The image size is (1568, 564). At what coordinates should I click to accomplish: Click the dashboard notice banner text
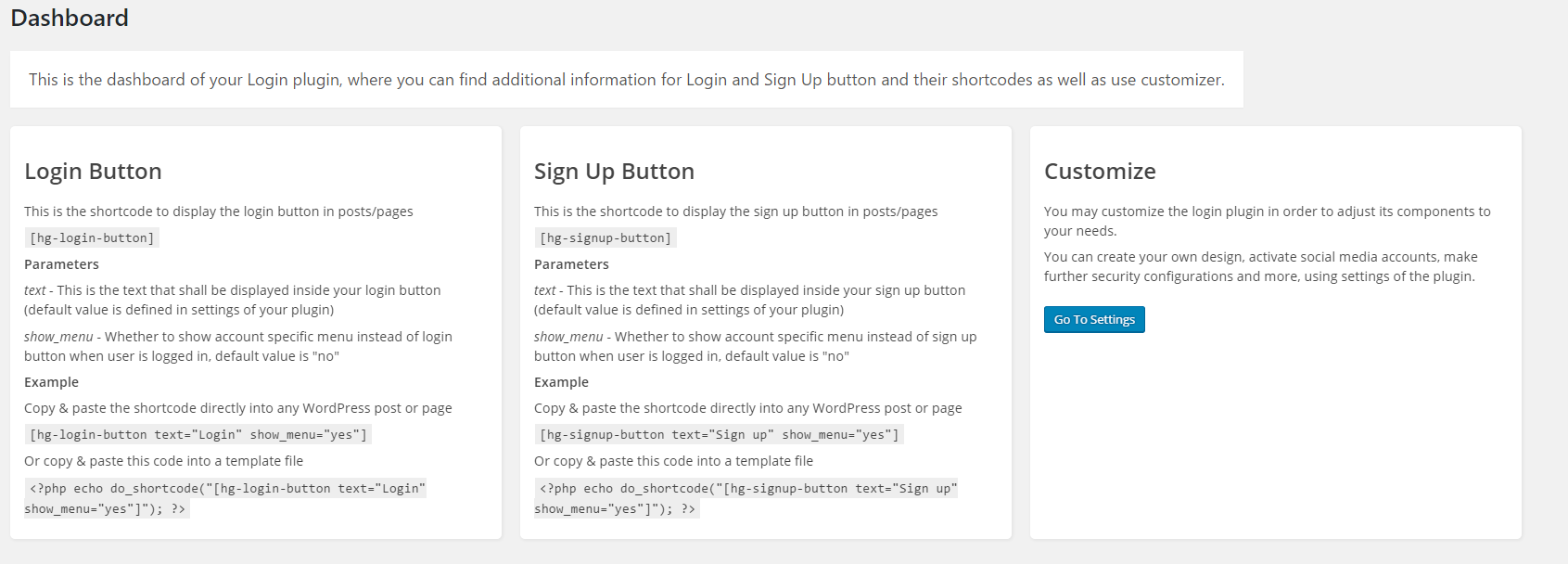click(x=626, y=80)
